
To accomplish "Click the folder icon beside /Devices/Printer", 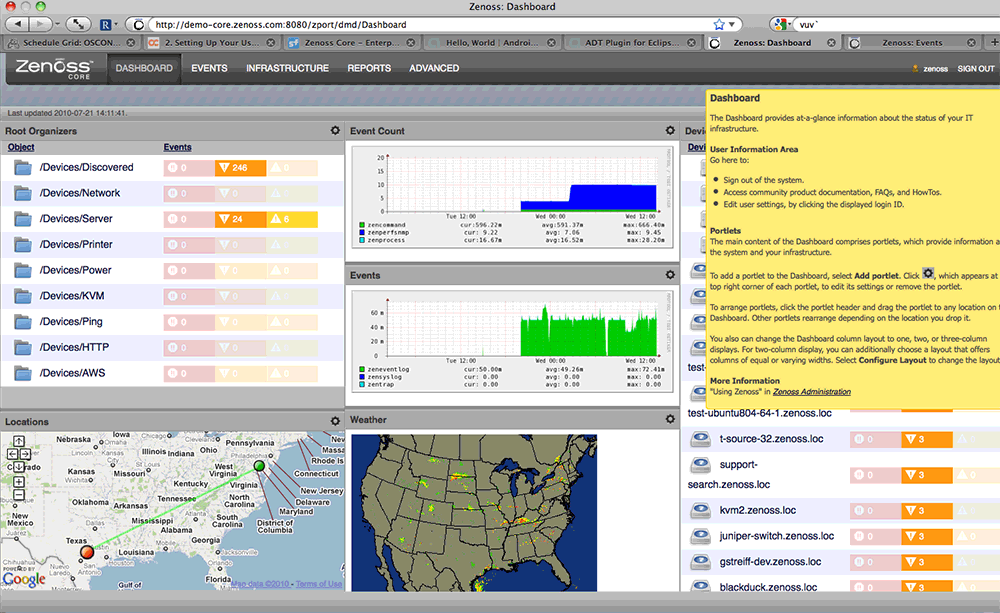I will 23,244.
